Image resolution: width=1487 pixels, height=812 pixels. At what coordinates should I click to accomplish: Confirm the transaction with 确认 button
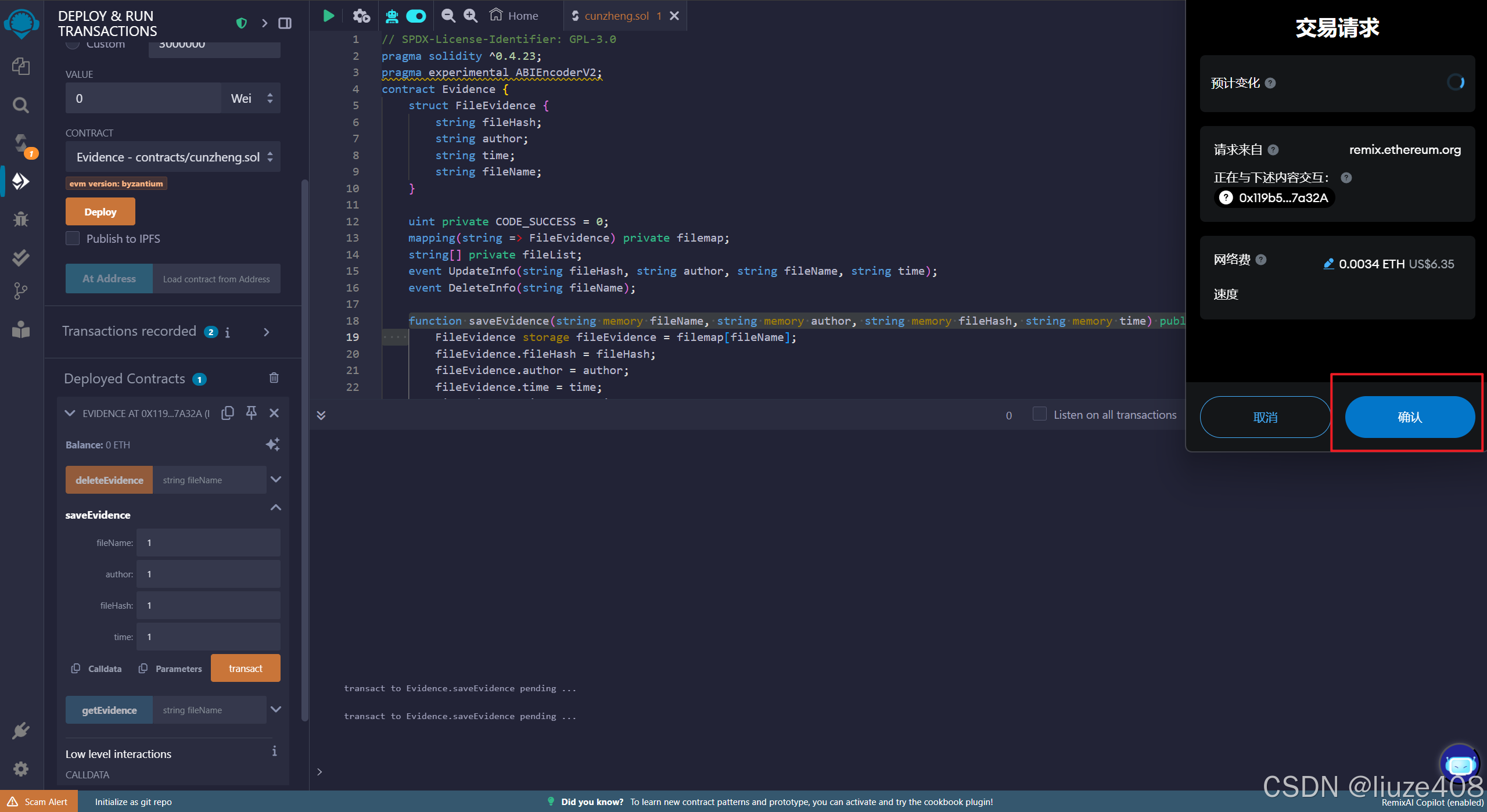1409,417
